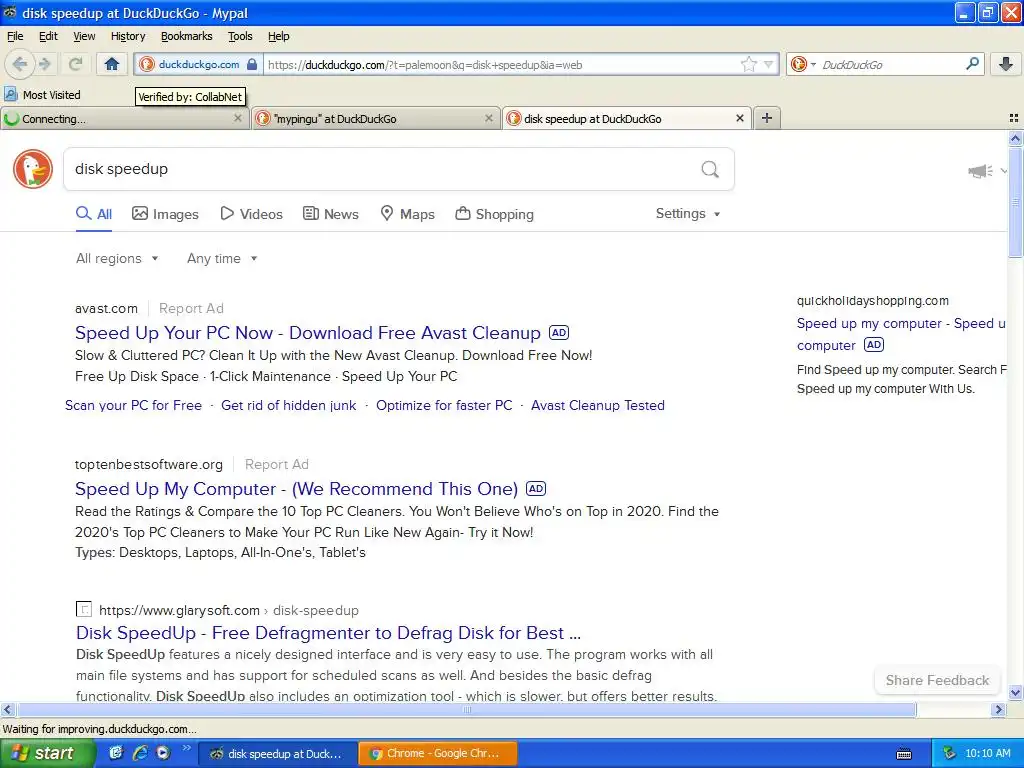Open Speed Up Your PC Now Avast link

pyautogui.click(x=308, y=333)
